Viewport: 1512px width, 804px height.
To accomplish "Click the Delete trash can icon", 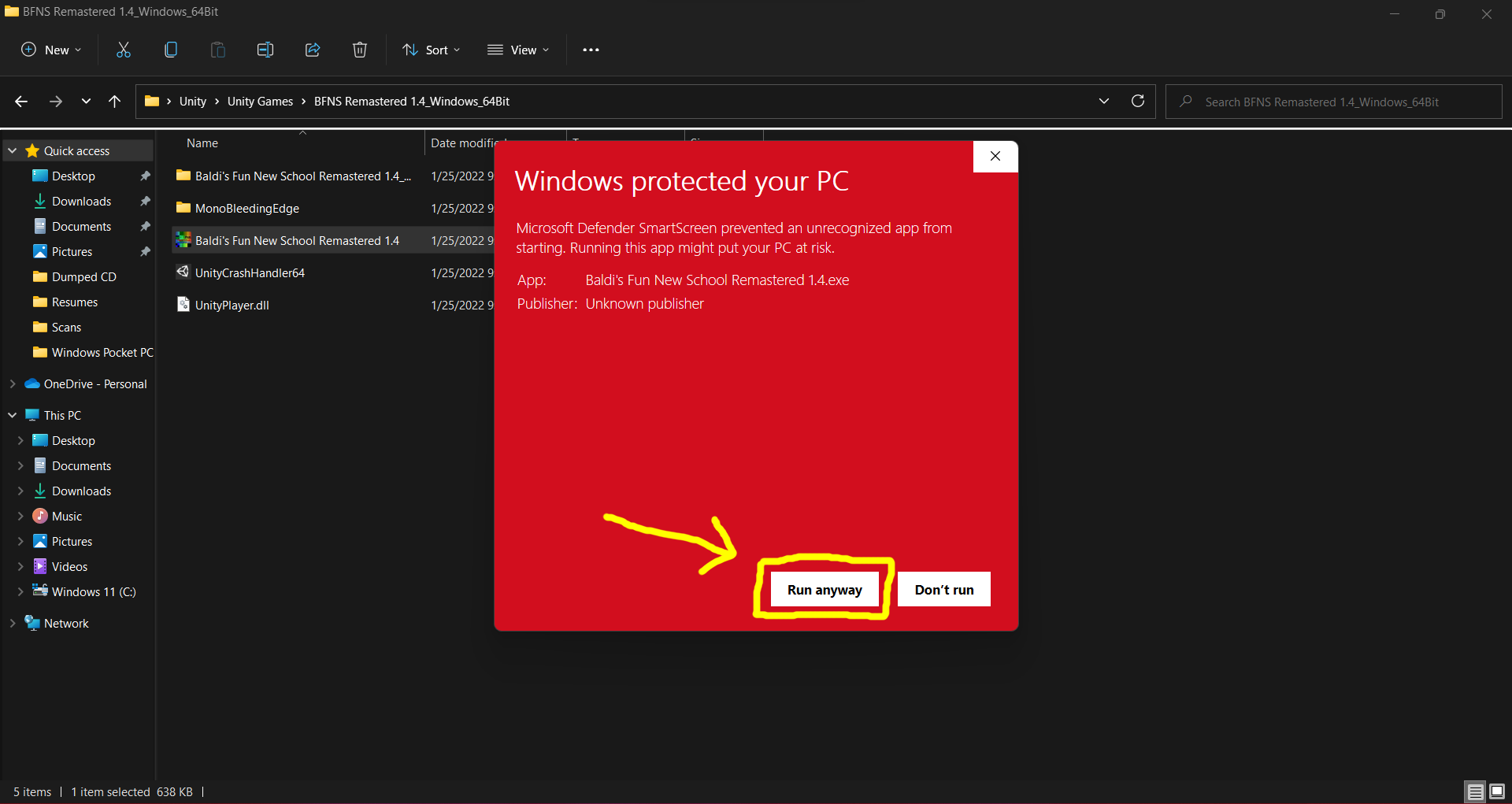I will 360,50.
